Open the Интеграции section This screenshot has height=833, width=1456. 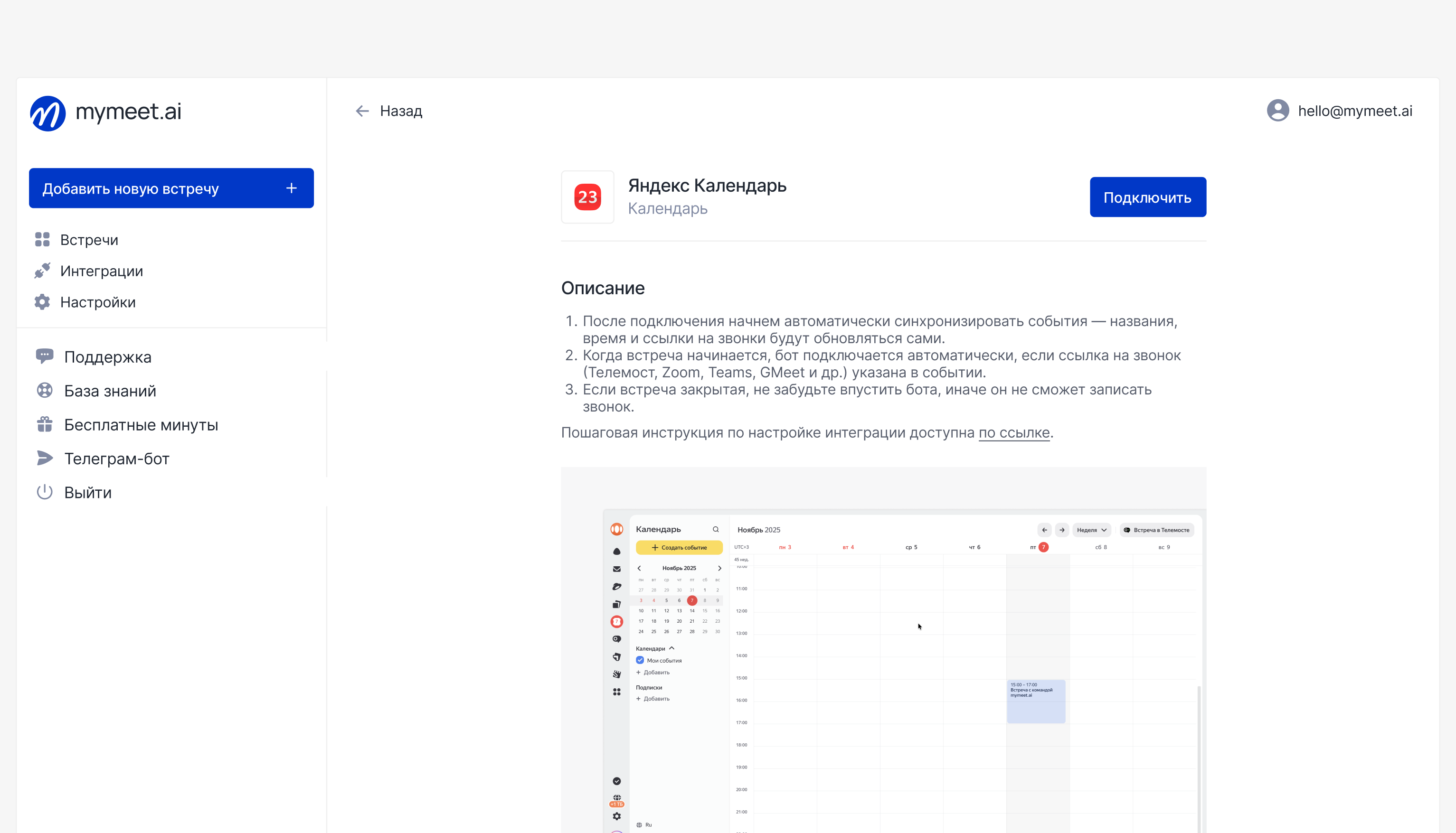[x=101, y=271]
